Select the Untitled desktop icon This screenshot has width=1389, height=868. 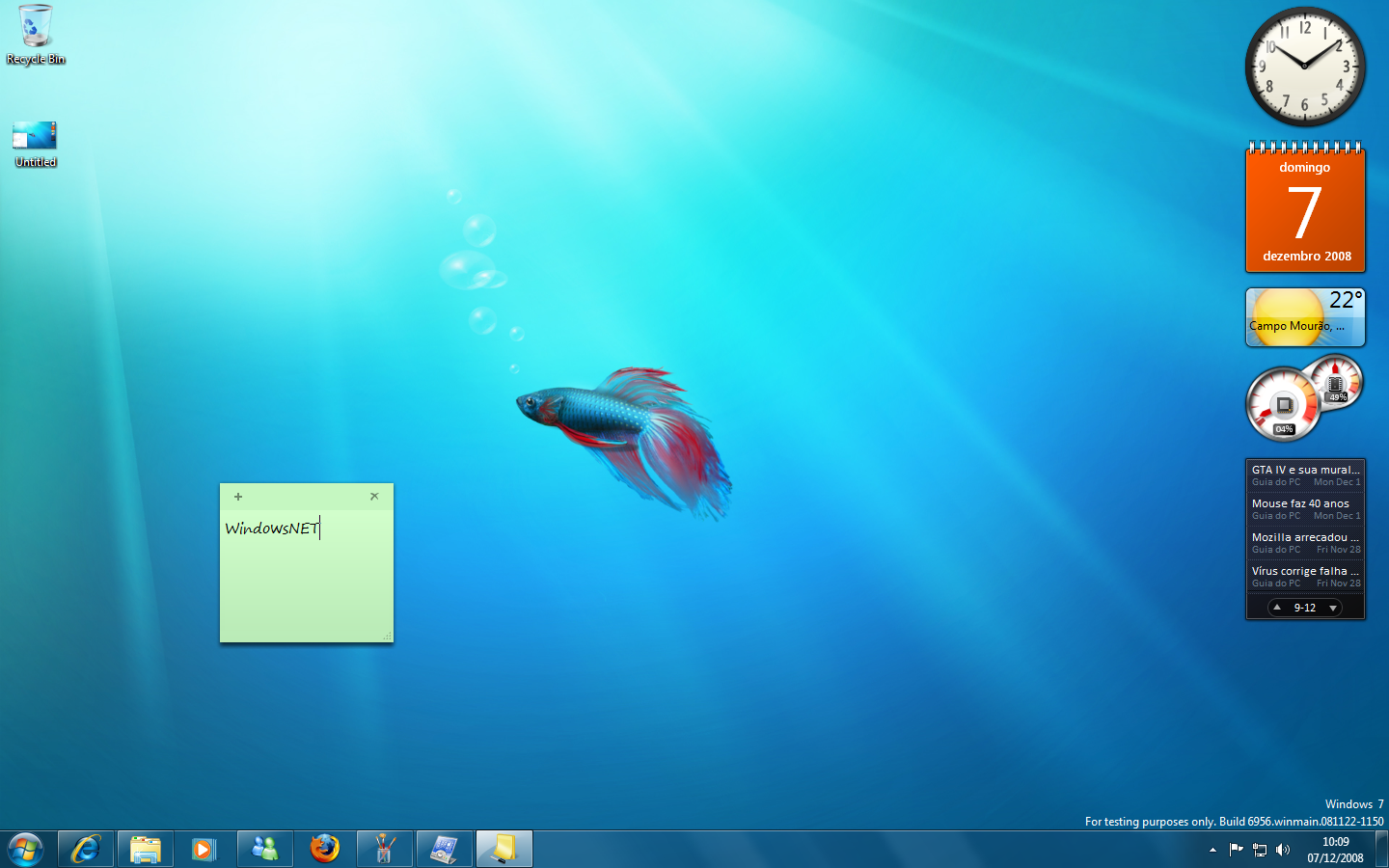click(x=36, y=144)
